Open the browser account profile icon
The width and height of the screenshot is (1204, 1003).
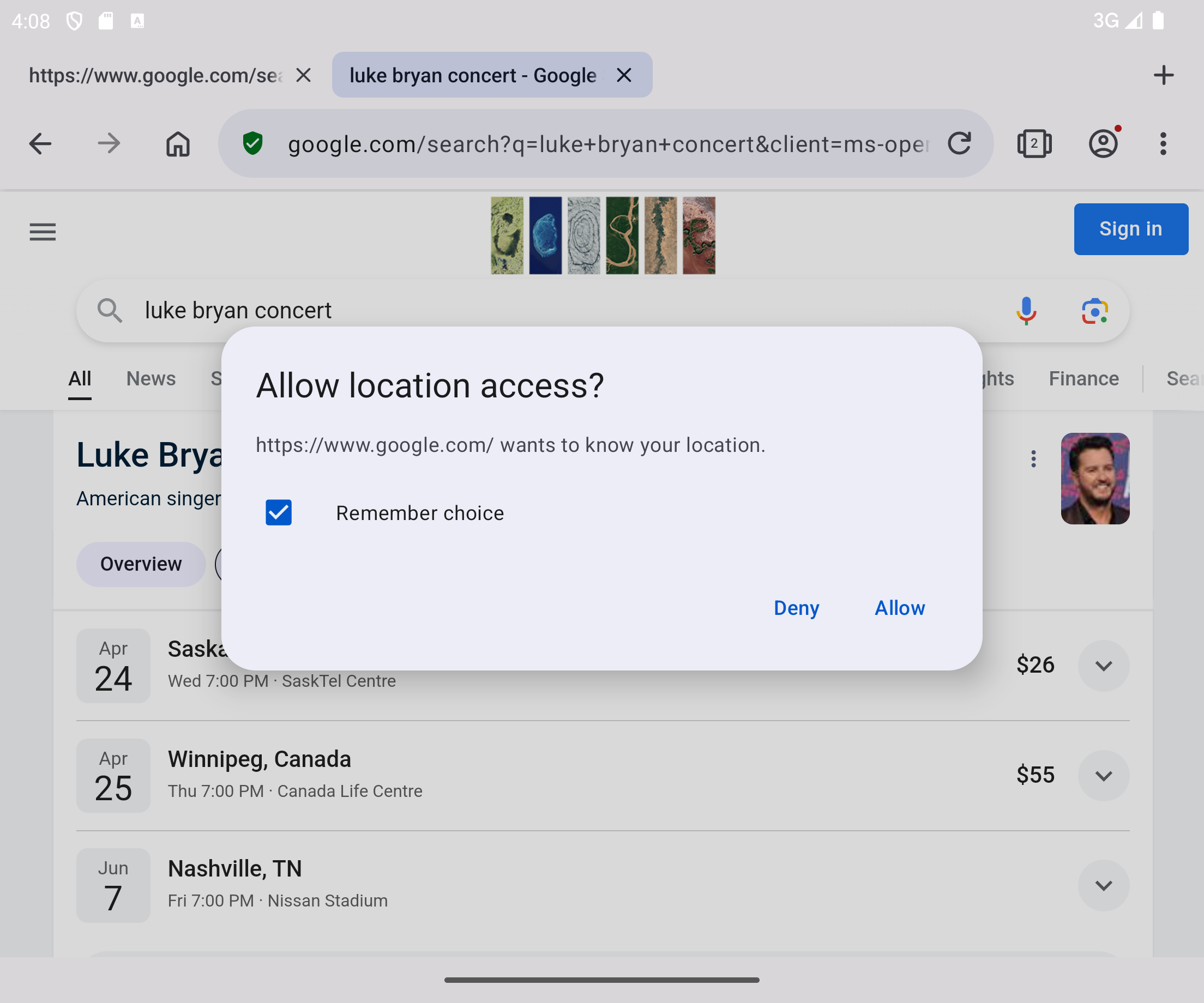pyautogui.click(x=1104, y=143)
